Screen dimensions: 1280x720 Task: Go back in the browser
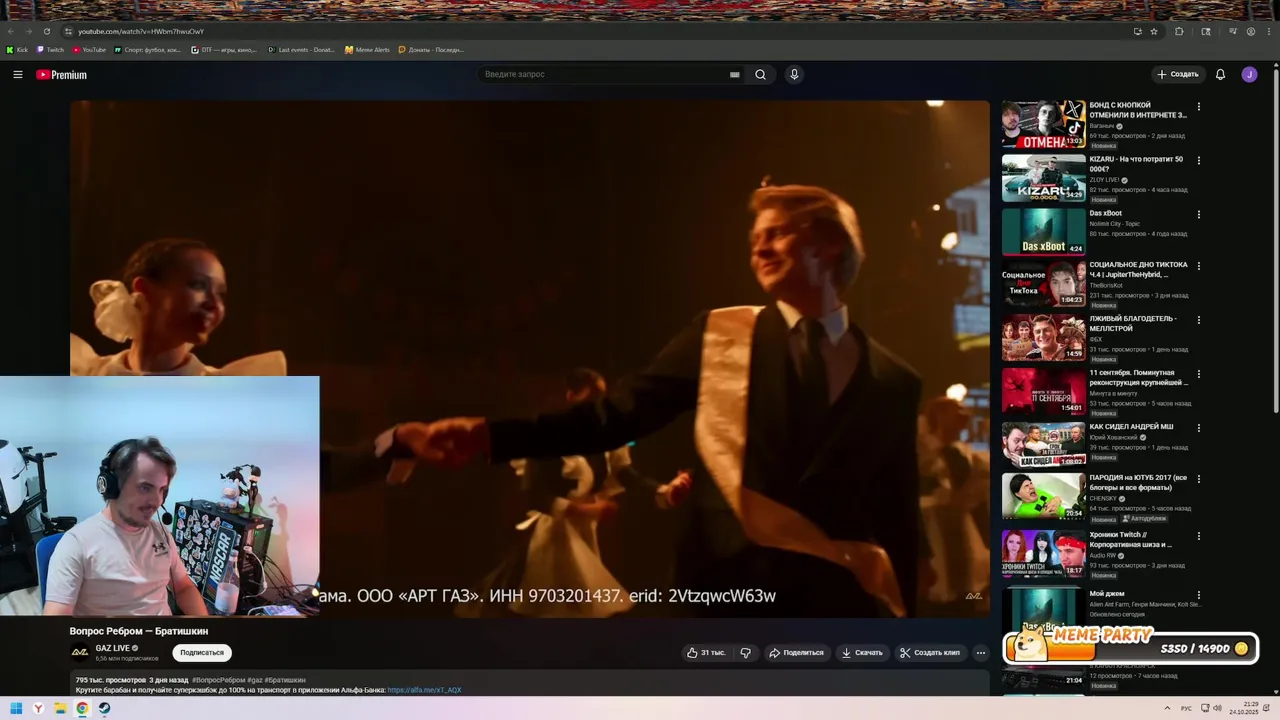11,31
